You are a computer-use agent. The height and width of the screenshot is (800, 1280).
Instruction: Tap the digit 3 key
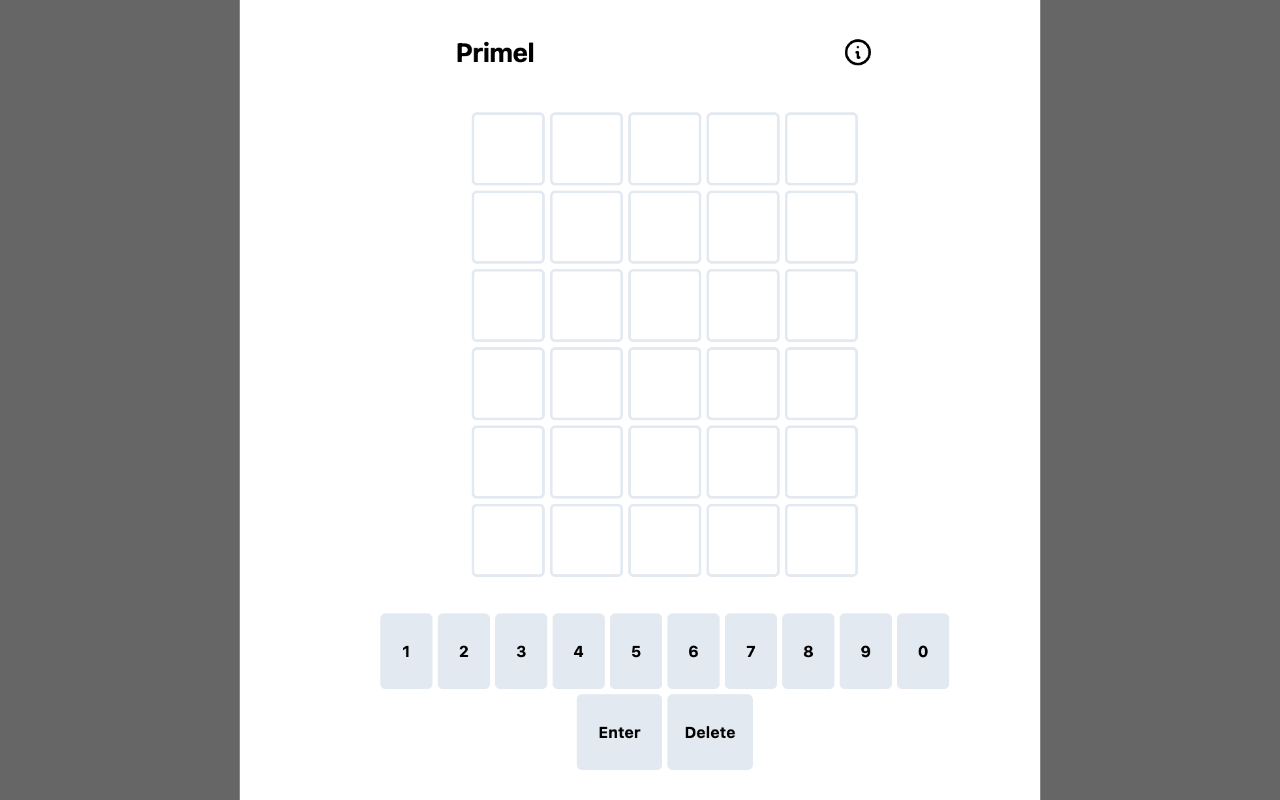pos(521,651)
